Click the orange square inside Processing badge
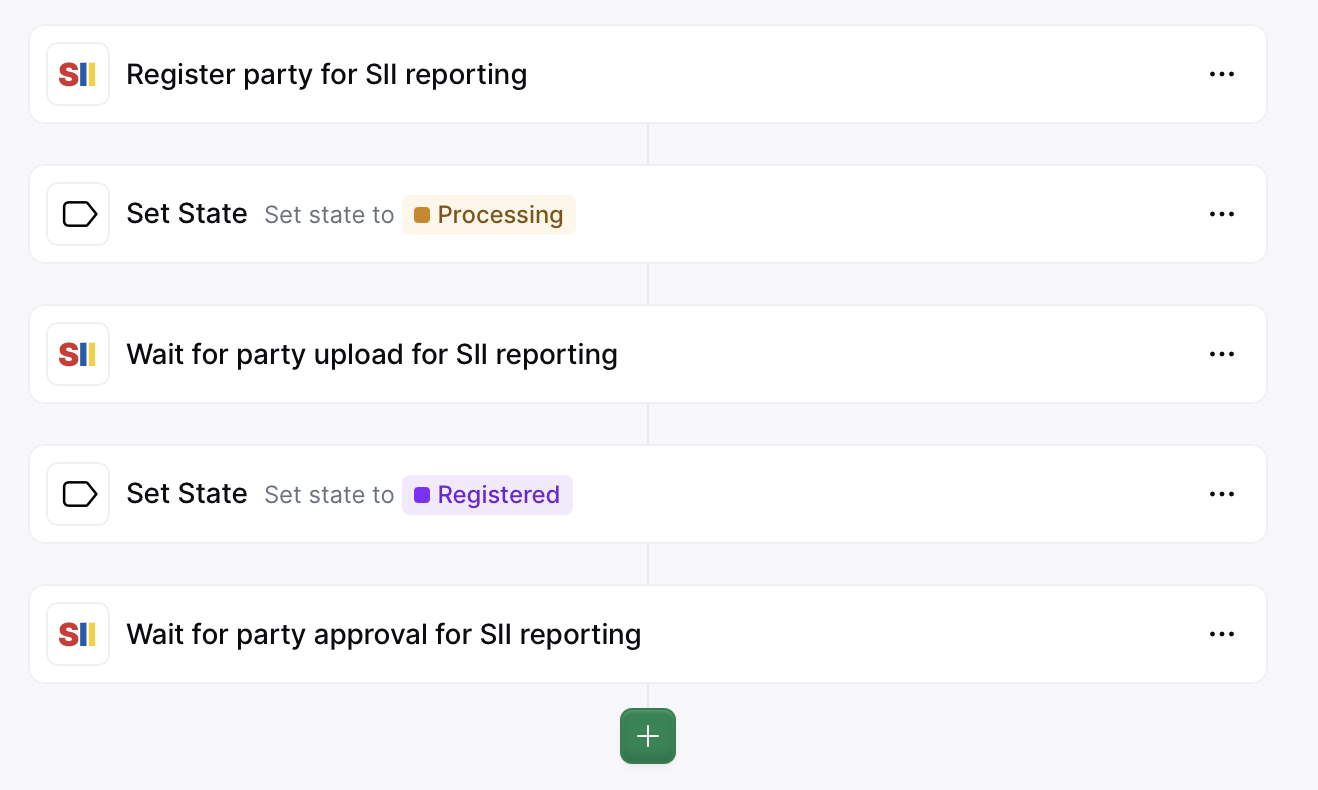 [x=420, y=214]
